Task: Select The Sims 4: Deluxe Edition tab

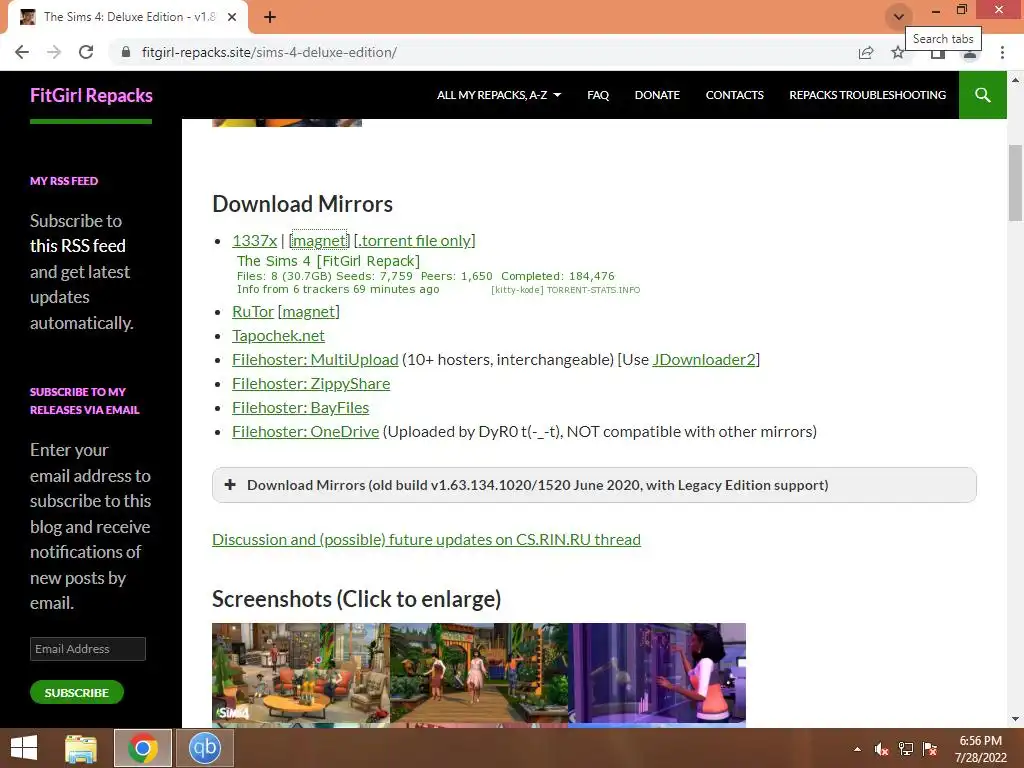Action: pos(129,17)
